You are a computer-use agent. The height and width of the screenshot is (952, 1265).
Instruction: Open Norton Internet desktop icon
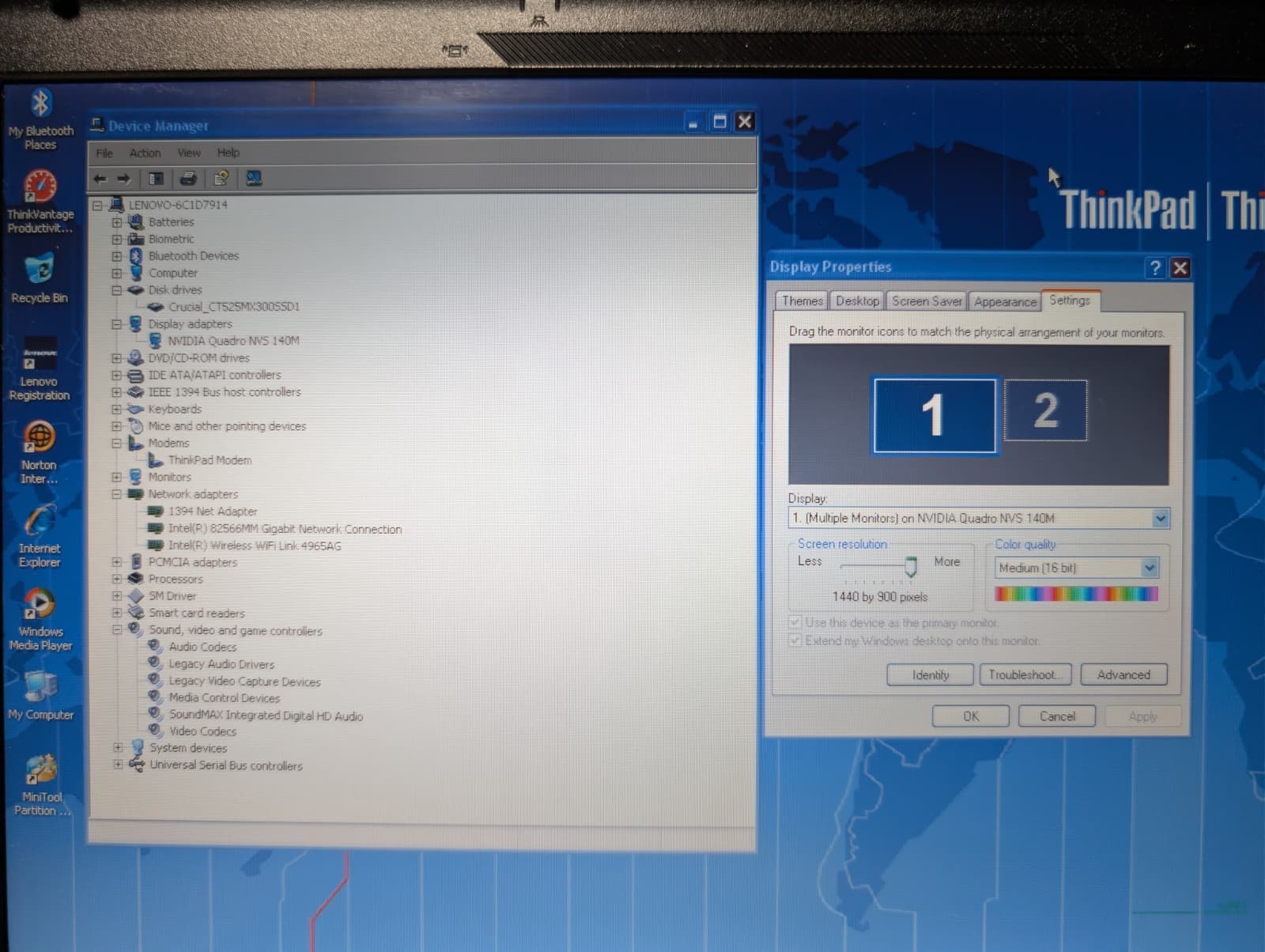coord(39,451)
